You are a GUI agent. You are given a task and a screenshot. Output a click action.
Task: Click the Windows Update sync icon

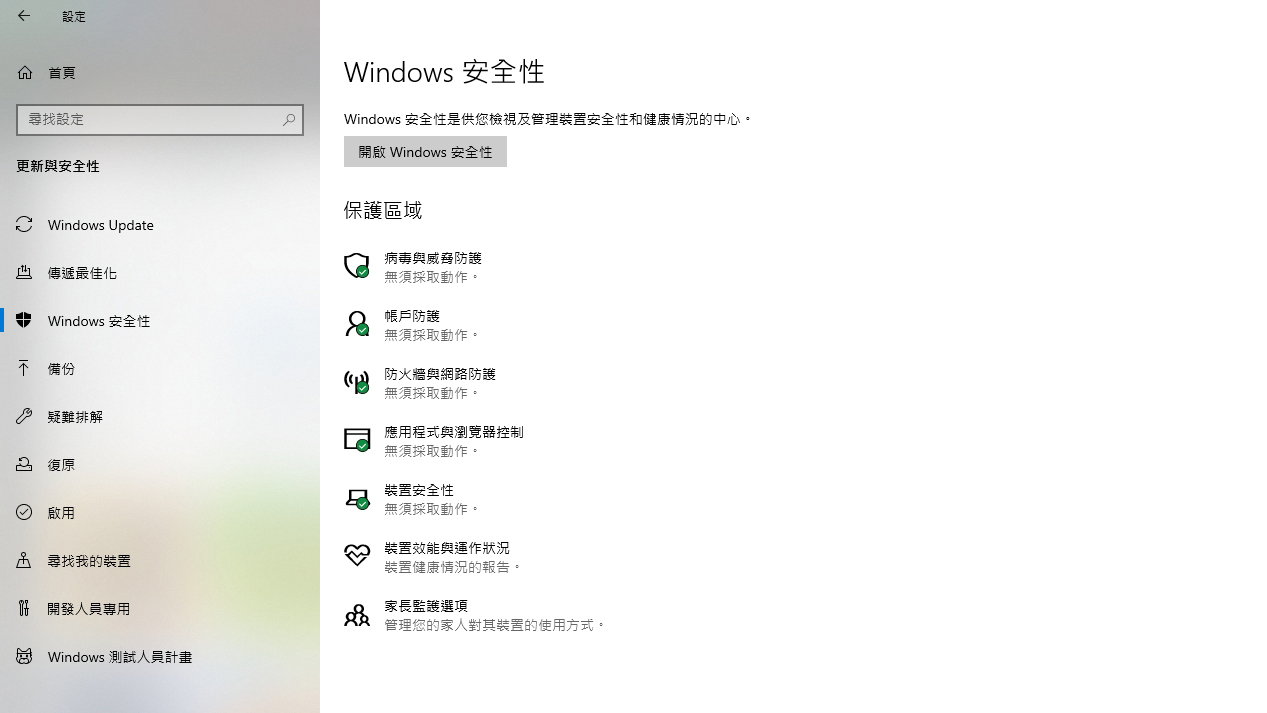[24, 224]
